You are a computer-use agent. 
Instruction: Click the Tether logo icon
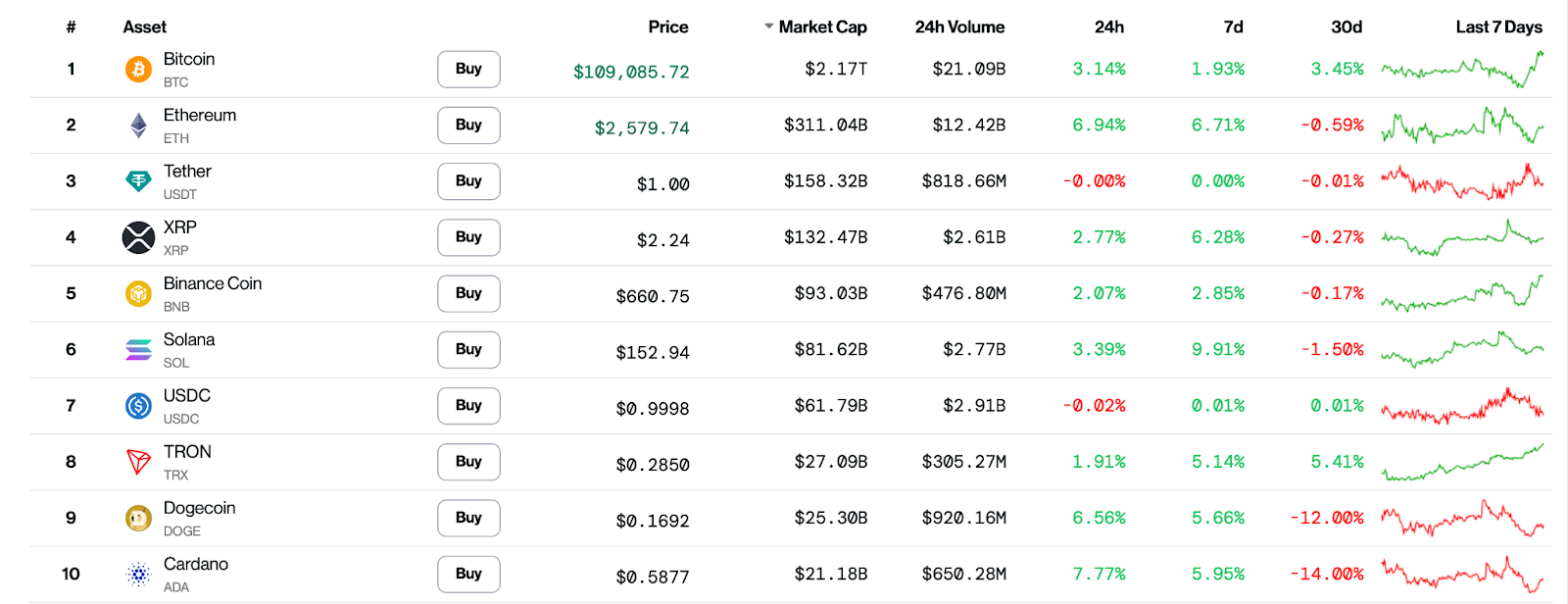tap(138, 181)
